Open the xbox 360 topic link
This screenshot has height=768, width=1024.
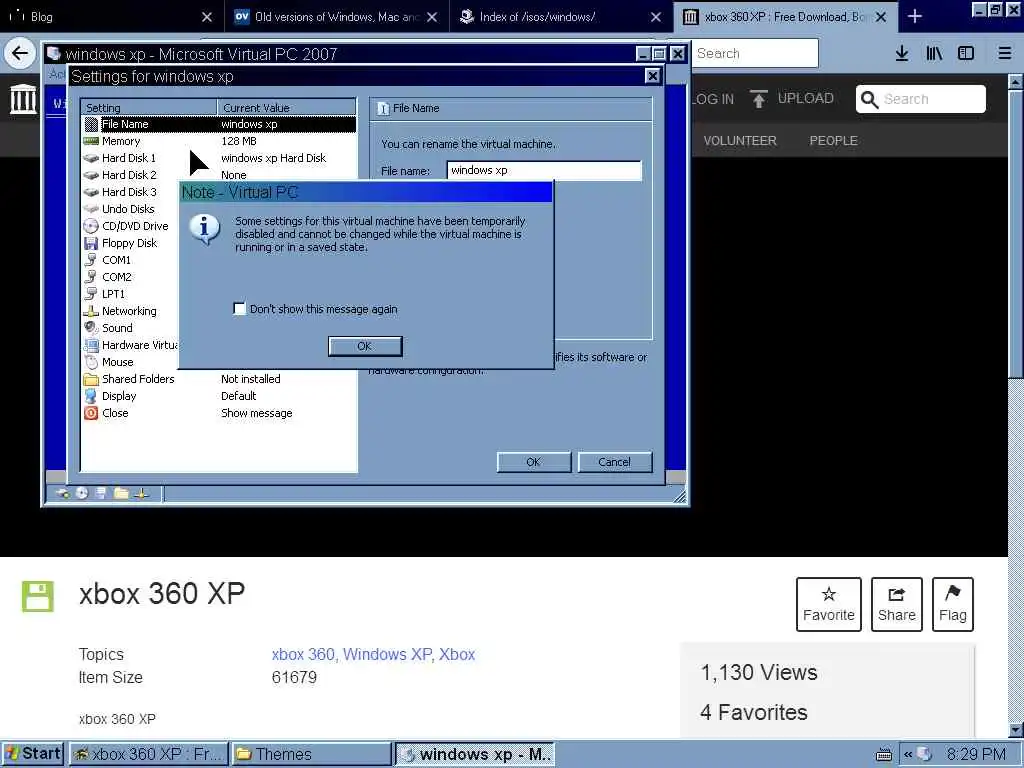[303, 654]
